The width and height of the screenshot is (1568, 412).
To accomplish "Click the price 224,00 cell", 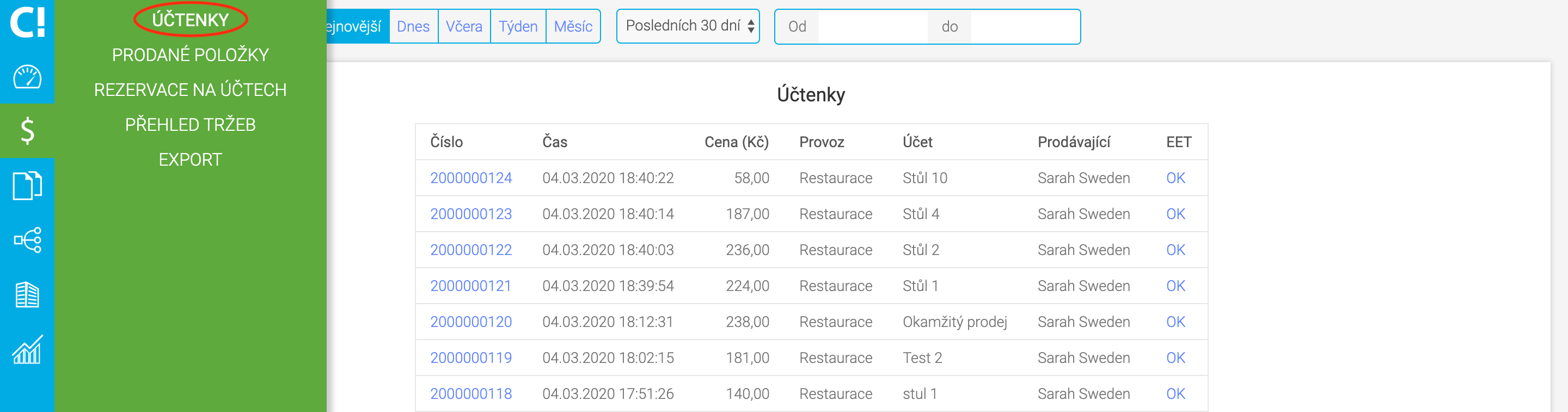I will coord(748,286).
